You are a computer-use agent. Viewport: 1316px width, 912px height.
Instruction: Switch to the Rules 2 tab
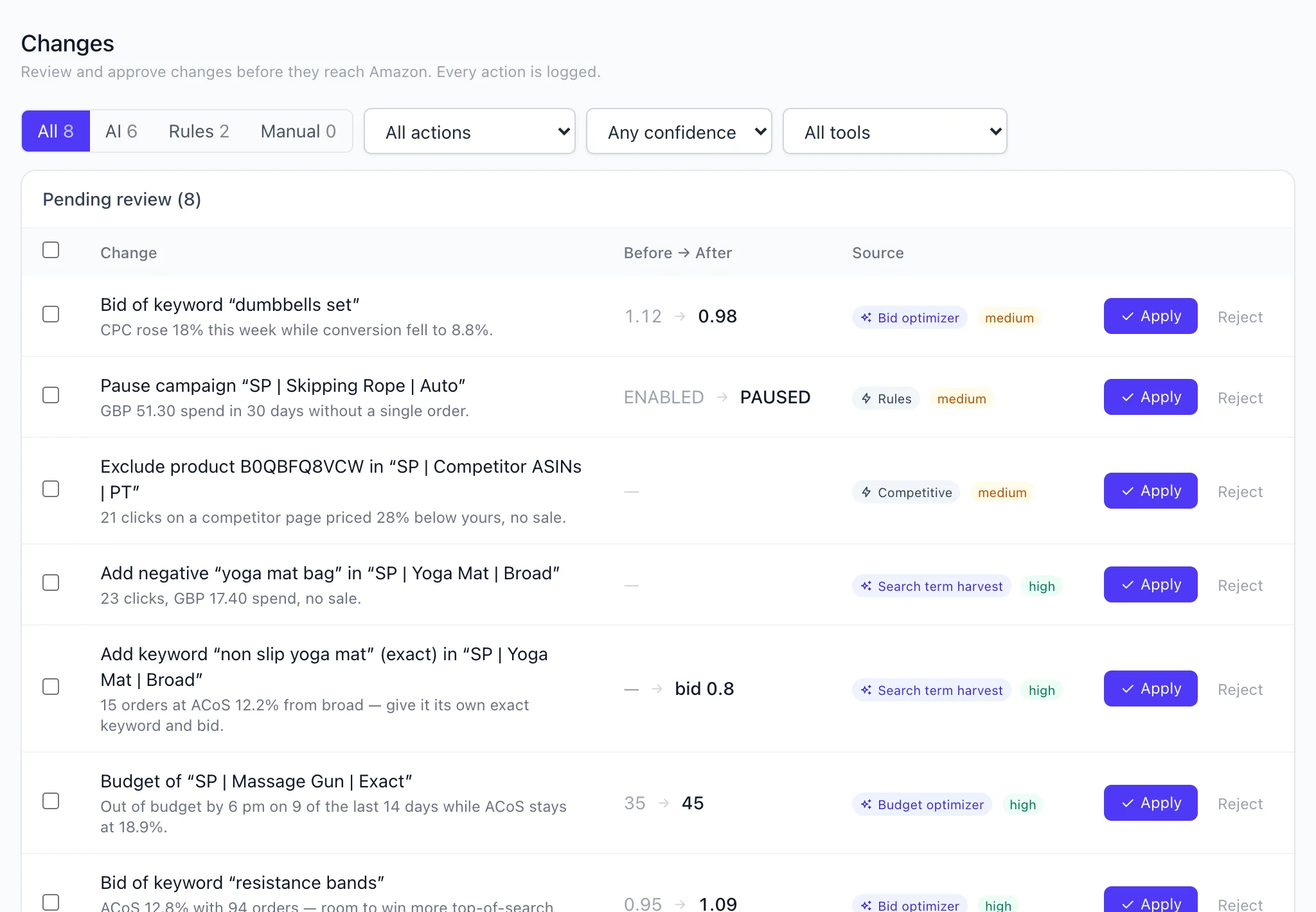199,131
